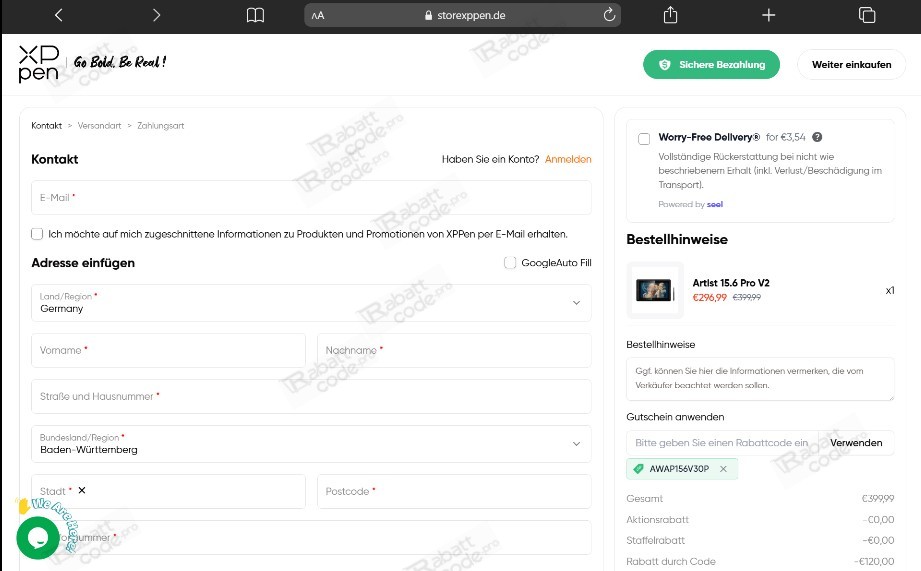The width and height of the screenshot is (921, 571).
Task: Go back with Safari's back arrow
Action: [58, 15]
